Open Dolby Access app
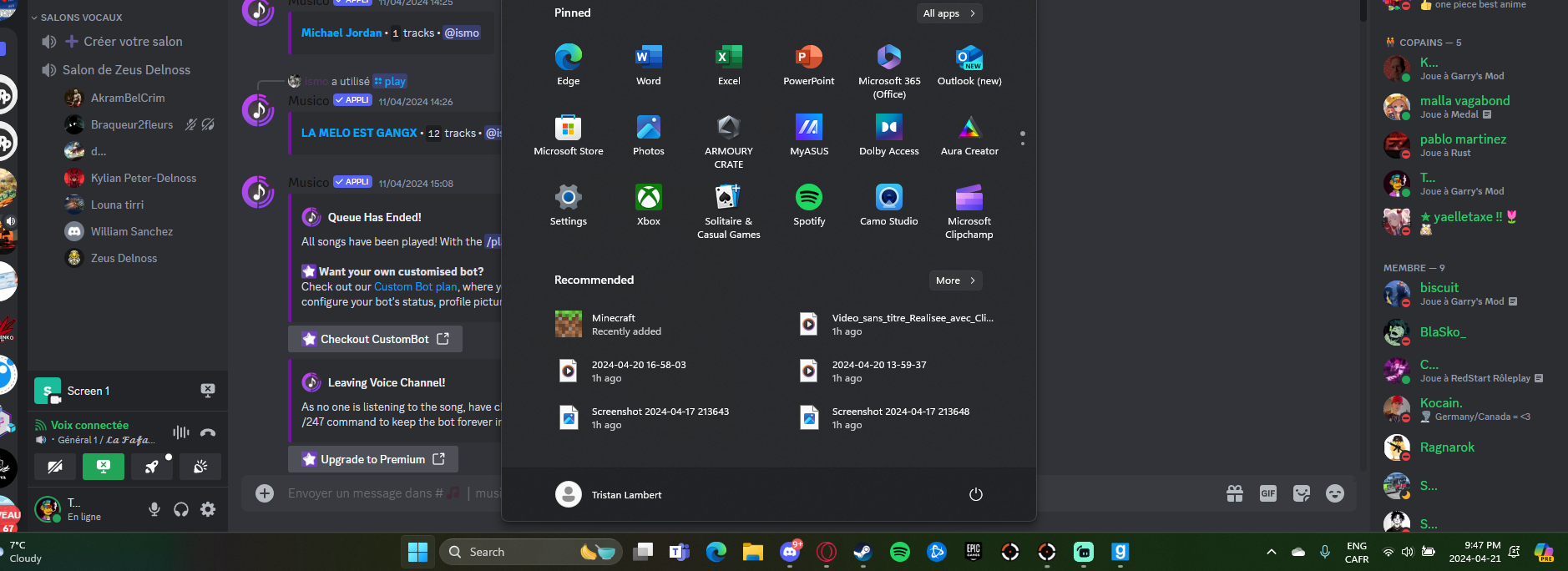Image resolution: width=1568 pixels, height=571 pixels. point(889,135)
